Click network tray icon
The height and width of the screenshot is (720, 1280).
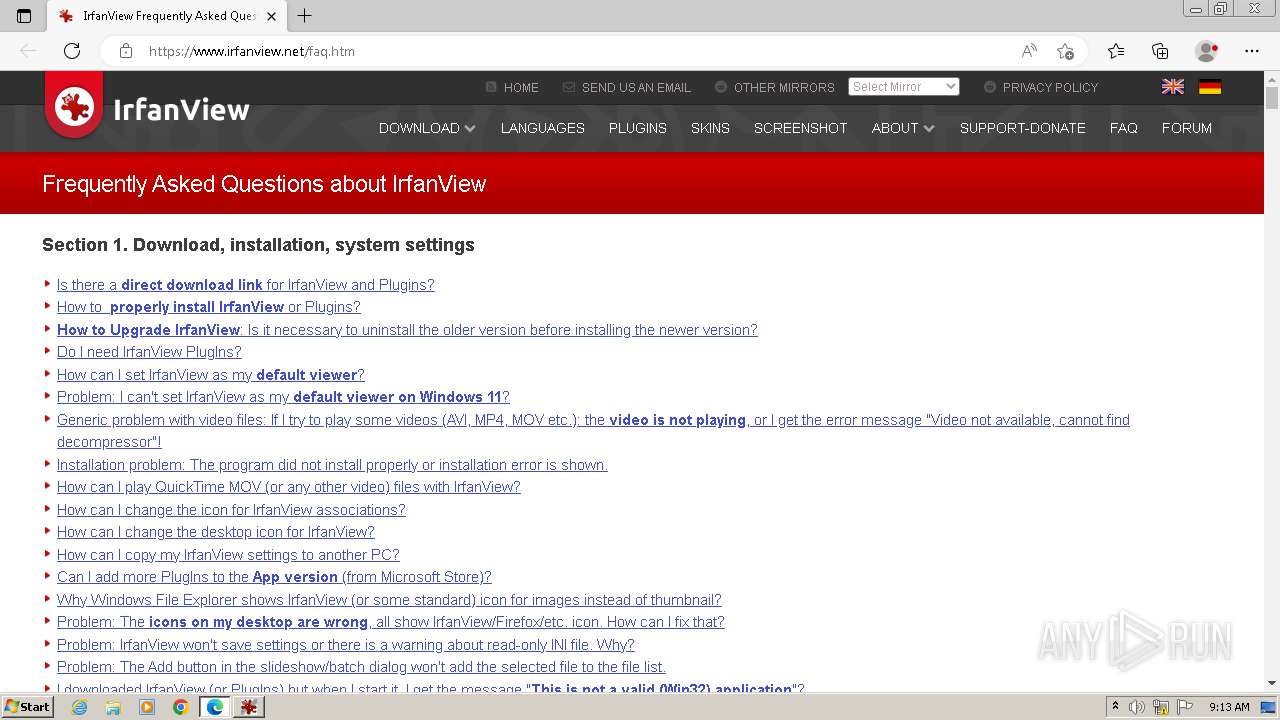click(x=1161, y=707)
